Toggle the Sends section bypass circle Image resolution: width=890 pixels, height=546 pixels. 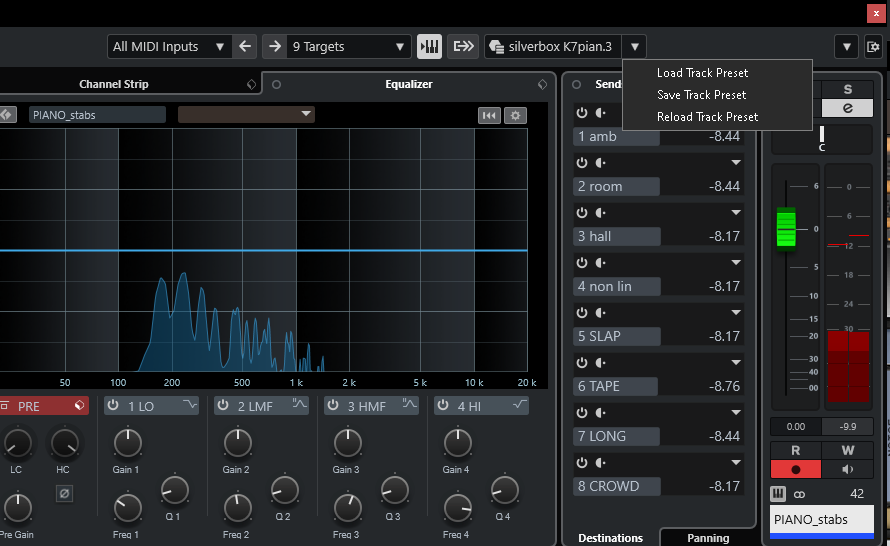click(577, 85)
